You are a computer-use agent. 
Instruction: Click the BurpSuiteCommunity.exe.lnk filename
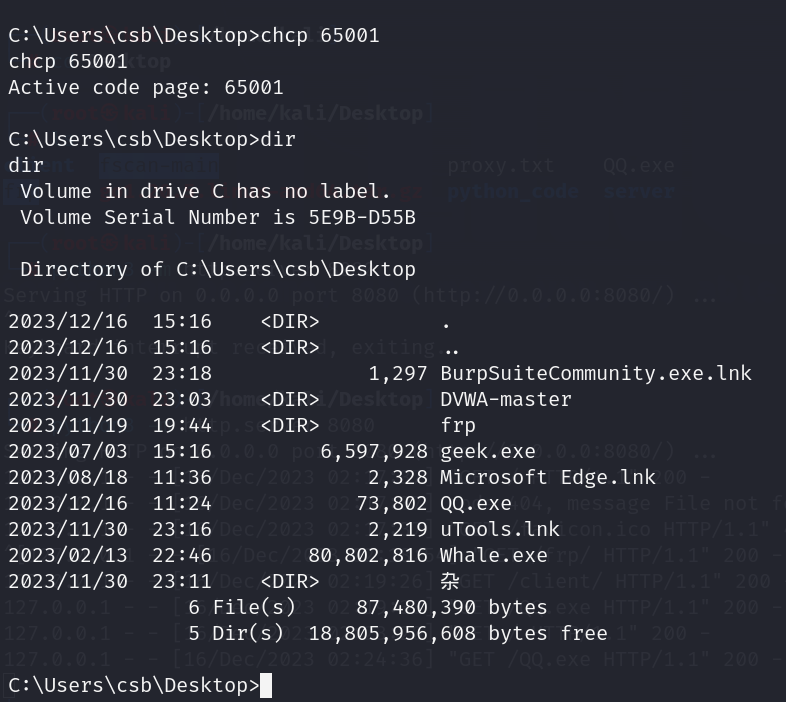[x=596, y=374]
